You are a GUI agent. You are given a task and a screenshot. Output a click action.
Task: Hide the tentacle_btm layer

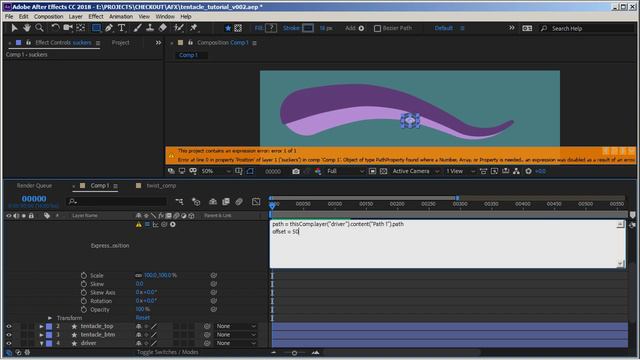point(9,335)
